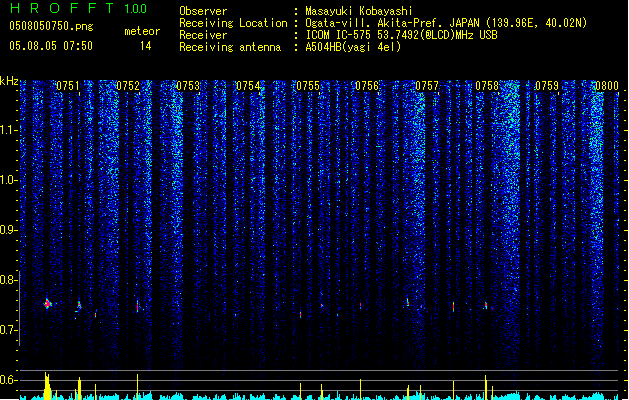Click the ICOM IC-575 53.7492 MHz receiver text

point(402,35)
